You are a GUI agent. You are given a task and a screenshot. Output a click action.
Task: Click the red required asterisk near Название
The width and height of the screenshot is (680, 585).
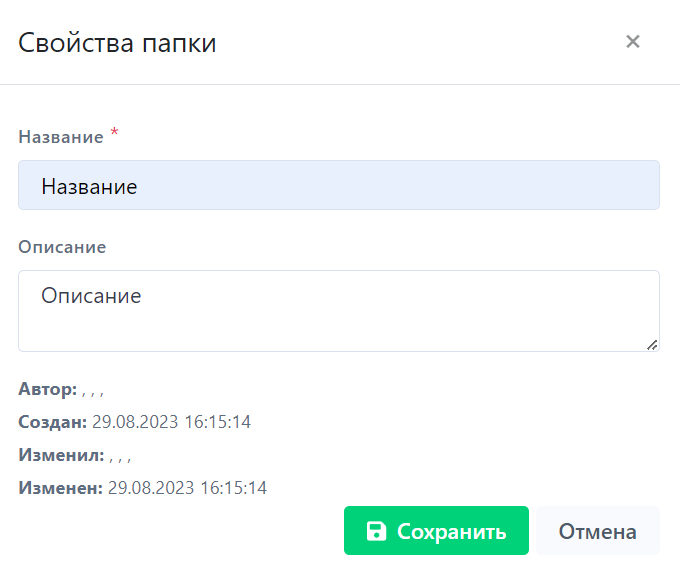click(114, 134)
